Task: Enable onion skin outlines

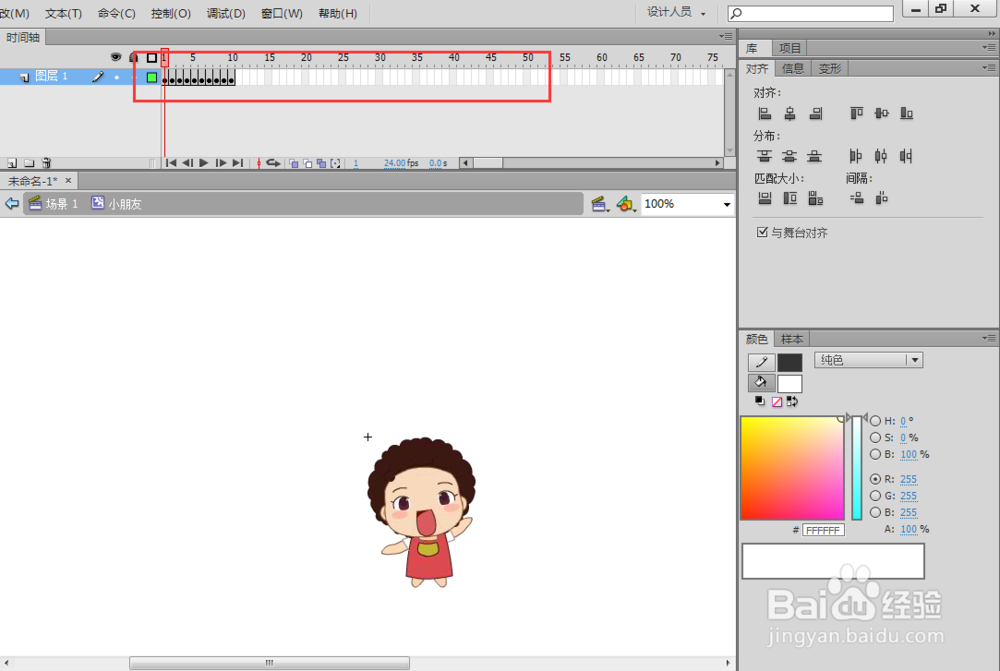Action: (307, 163)
